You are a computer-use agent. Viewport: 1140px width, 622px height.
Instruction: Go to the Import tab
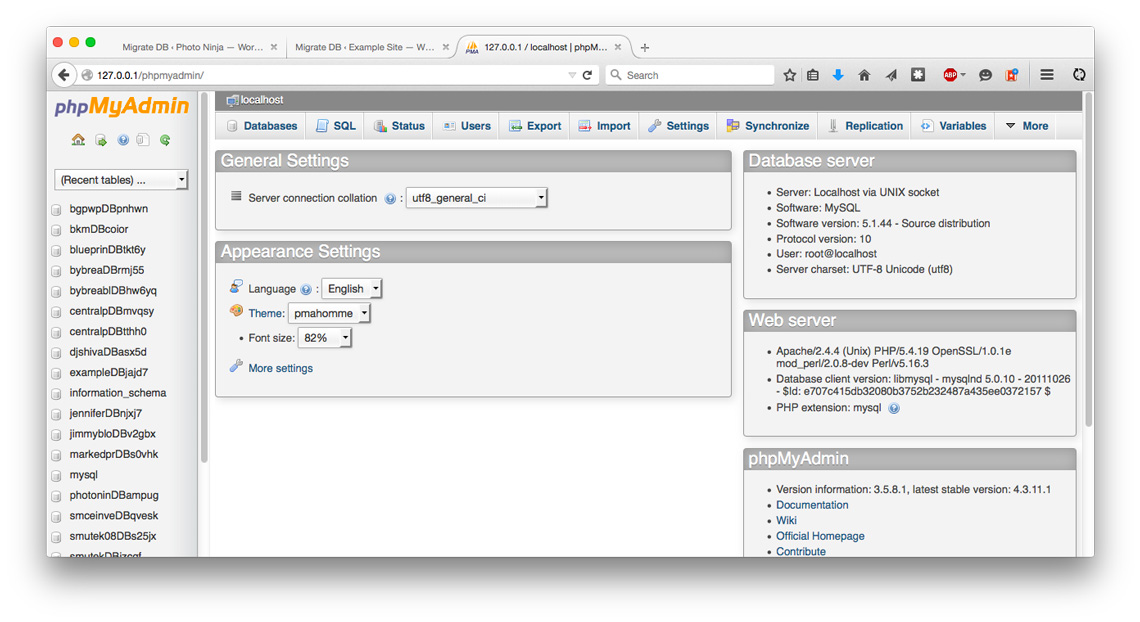pos(604,126)
